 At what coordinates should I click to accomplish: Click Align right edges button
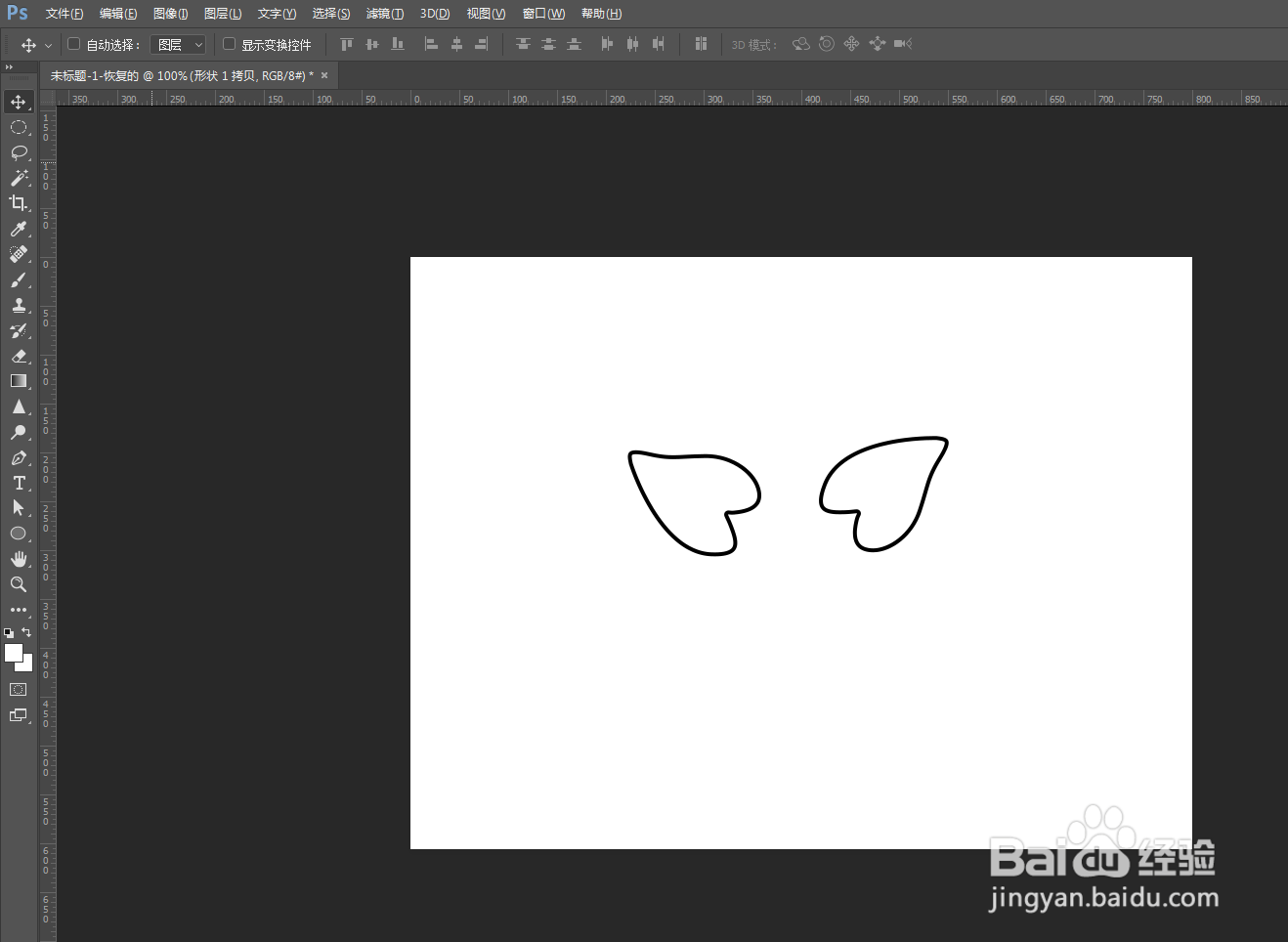[482, 44]
